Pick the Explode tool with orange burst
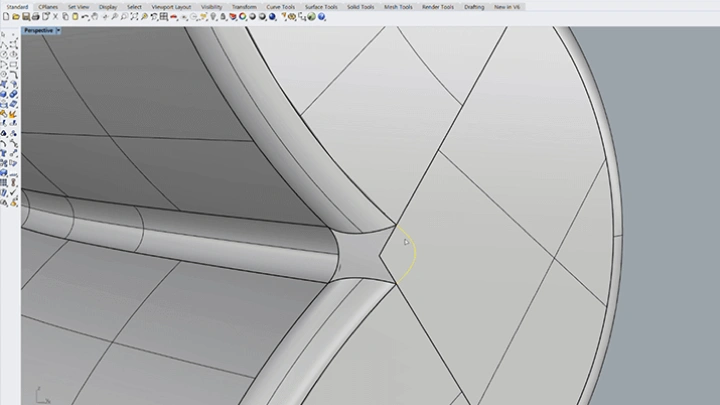Image resolution: width=720 pixels, height=405 pixels. (13, 113)
